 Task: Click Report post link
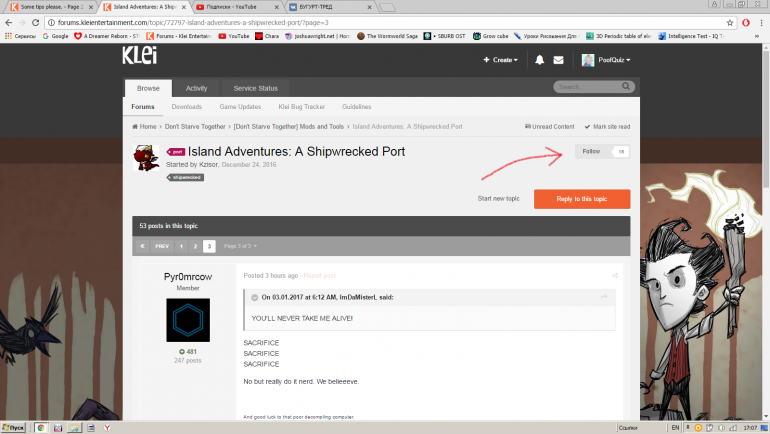point(320,275)
